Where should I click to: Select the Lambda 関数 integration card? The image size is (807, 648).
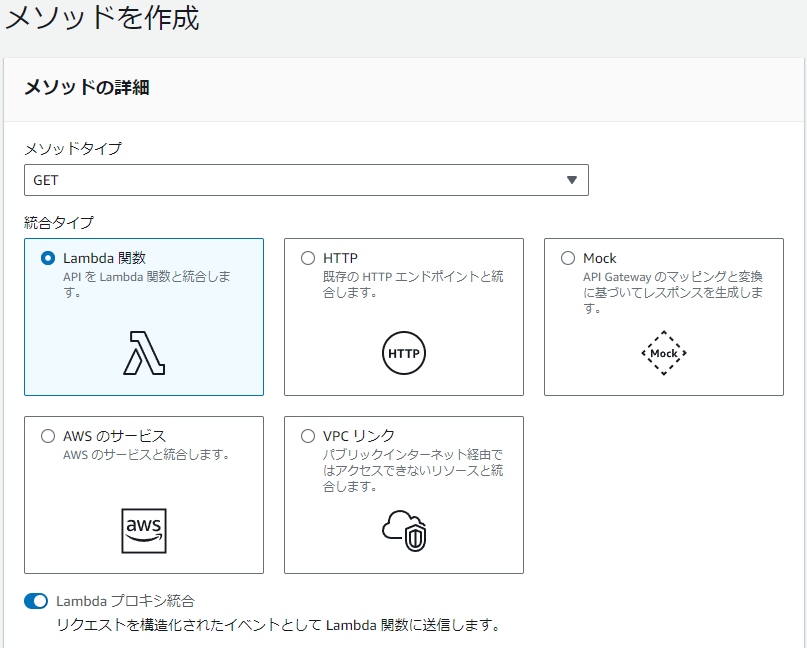(x=143, y=316)
